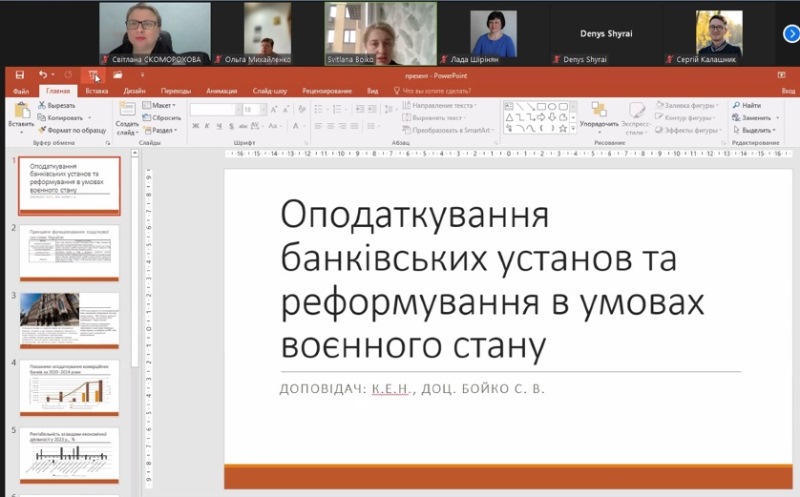This screenshot has width=800, height=497.
Task: Open the Файл tab
Action: (x=21, y=91)
